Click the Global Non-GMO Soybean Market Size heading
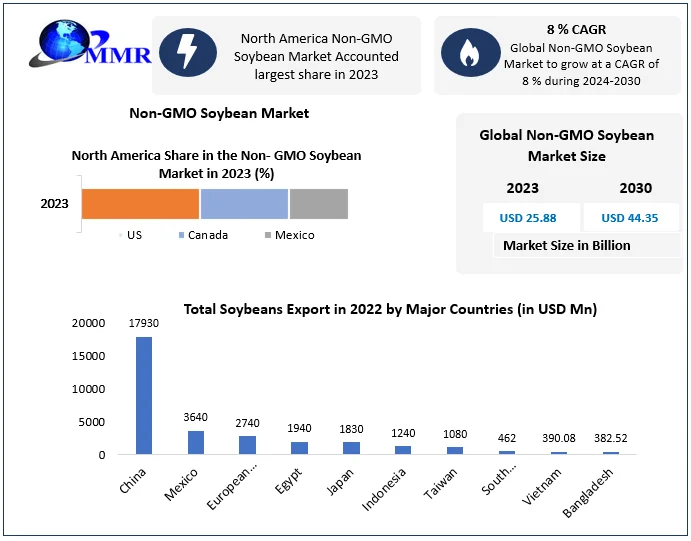 (x=566, y=145)
